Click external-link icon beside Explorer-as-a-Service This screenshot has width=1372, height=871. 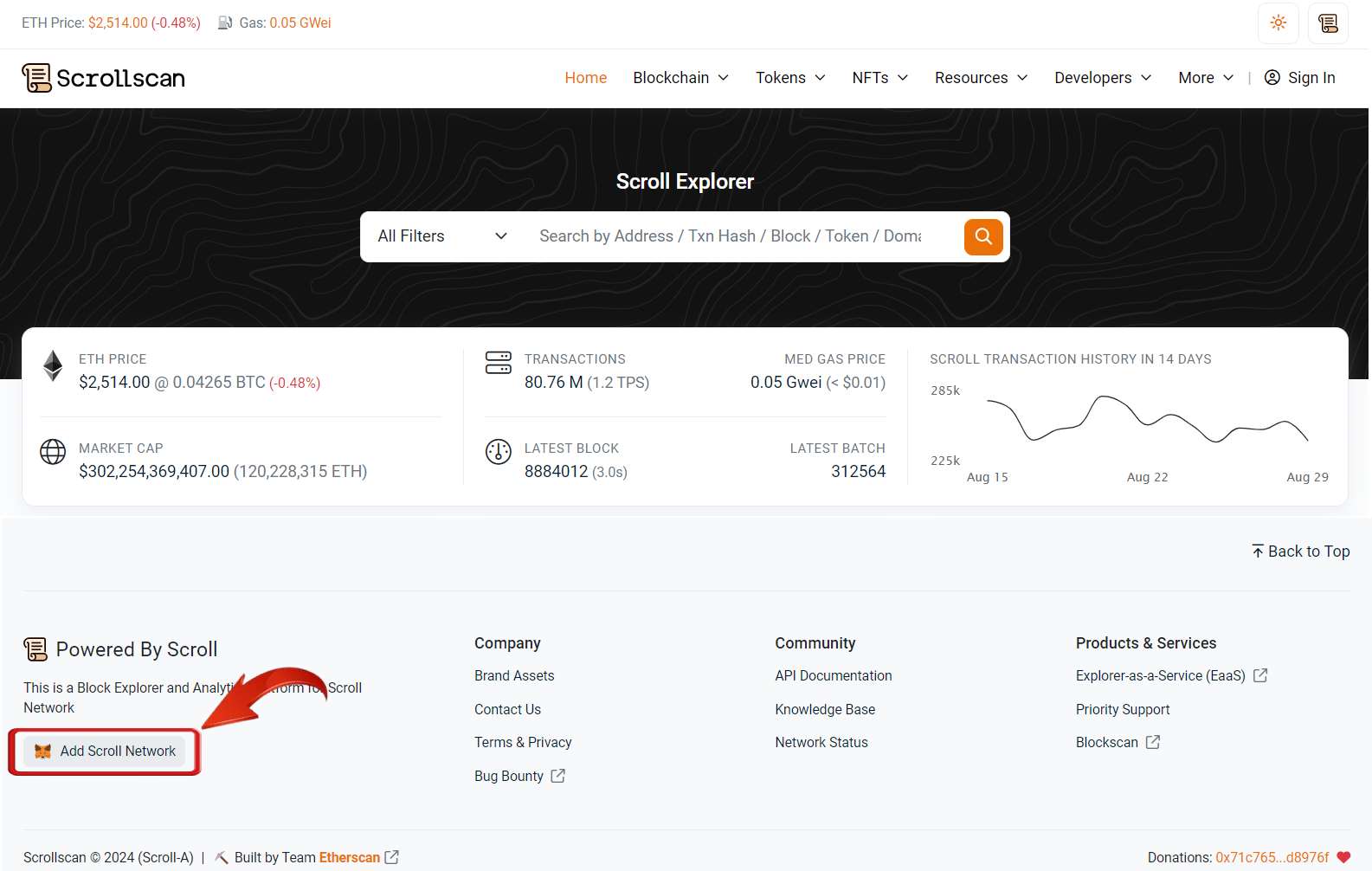(1260, 675)
